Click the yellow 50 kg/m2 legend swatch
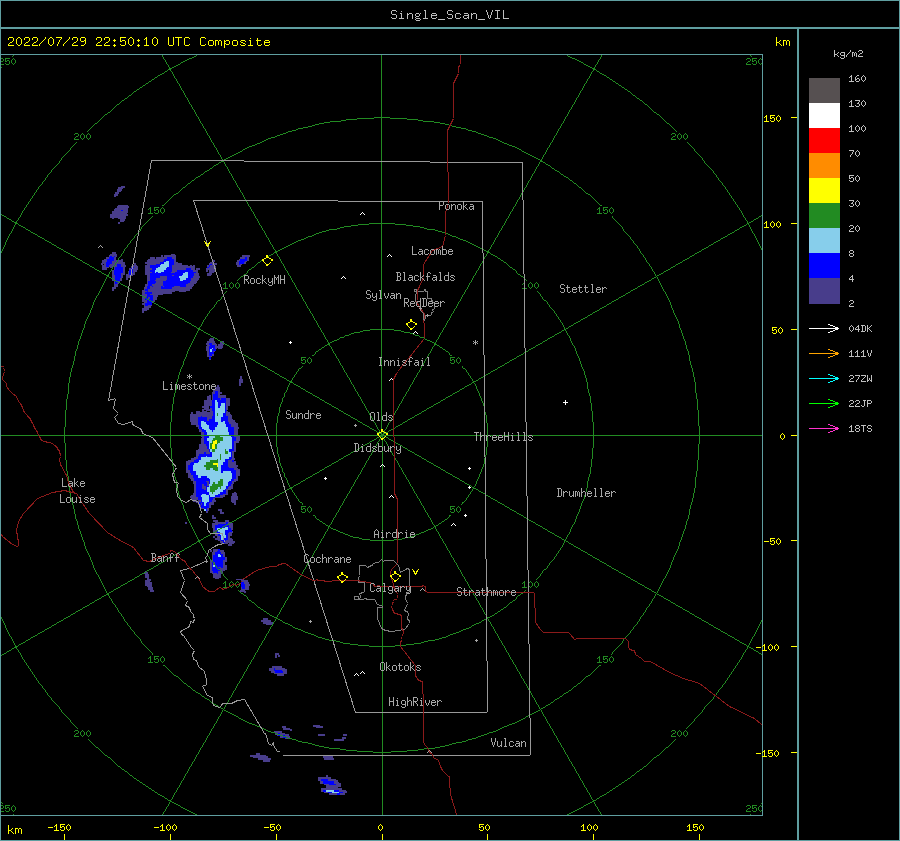900x841 pixels. (x=824, y=191)
